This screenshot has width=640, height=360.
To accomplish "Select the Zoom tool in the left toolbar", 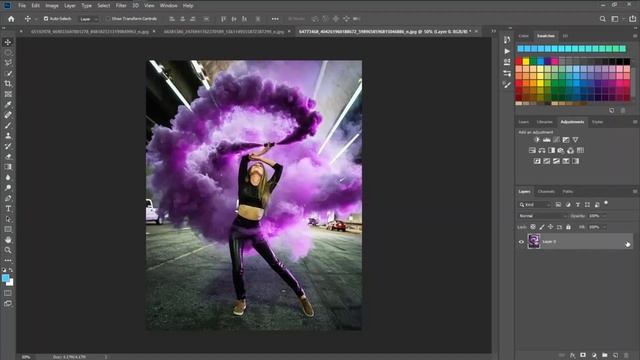I will 8,250.
